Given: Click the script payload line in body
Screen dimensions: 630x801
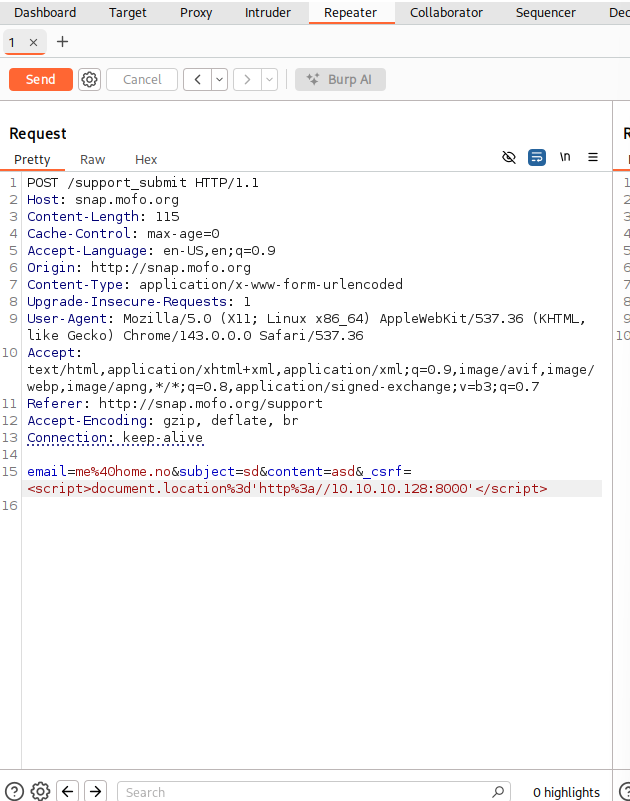Looking at the screenshot, I should click(x=287, y=488).
